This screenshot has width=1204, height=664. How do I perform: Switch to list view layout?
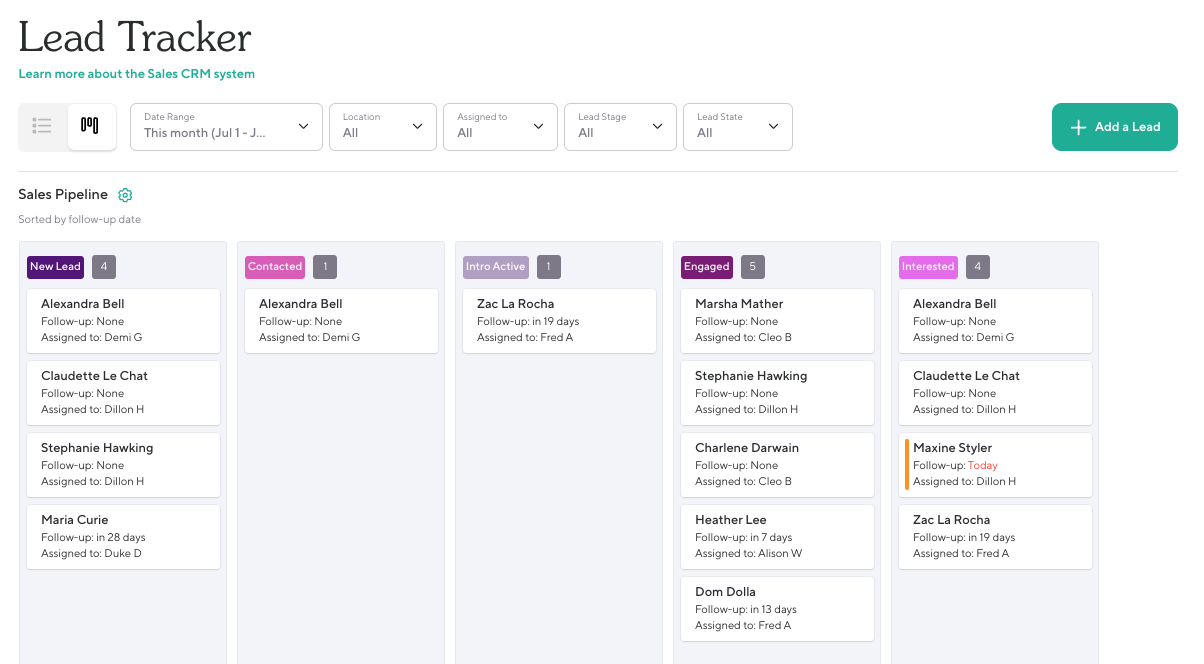[x=42, y=126]
